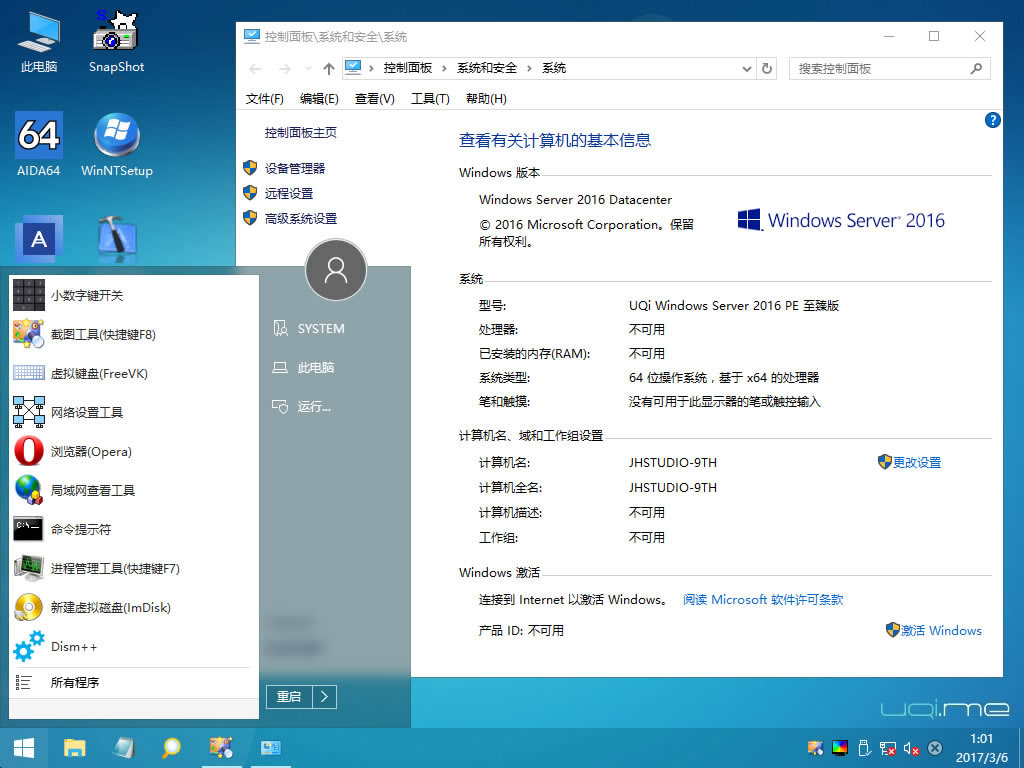Click the muted volume tray icon

912,748
